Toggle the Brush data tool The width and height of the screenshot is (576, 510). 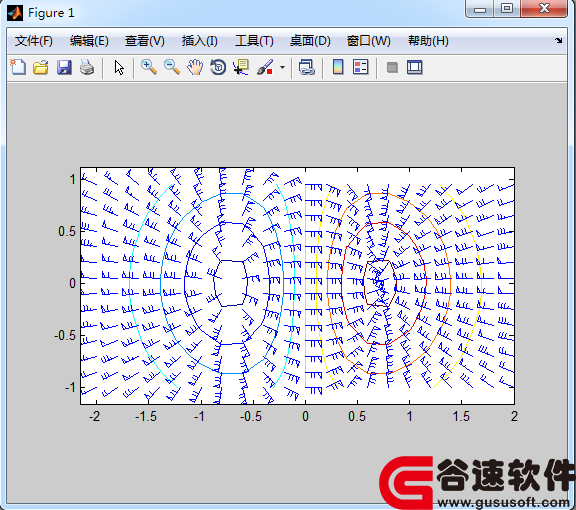(x=265, y=68)
